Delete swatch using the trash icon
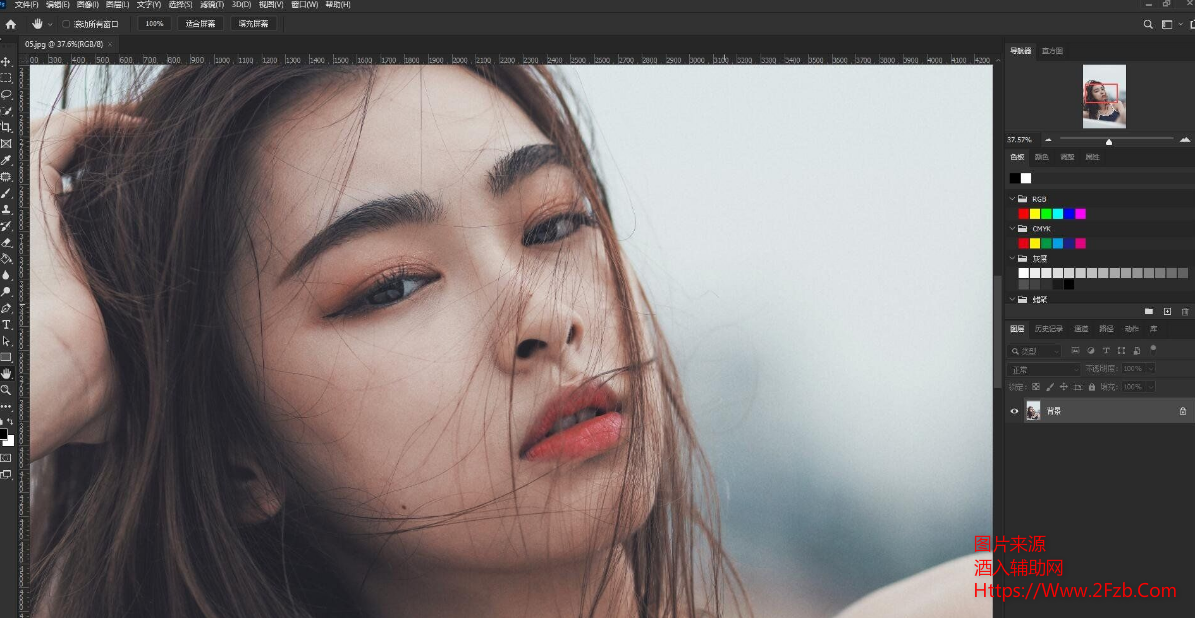Image resolution: width=1195 pixels, height=618 pixels. coord(1185,312)
